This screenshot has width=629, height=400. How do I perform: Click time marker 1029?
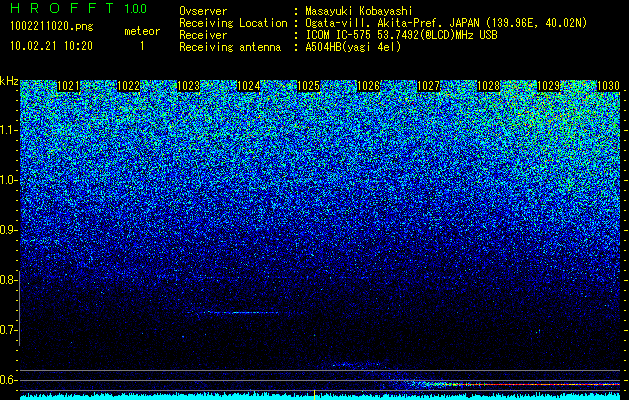pos(548,86)
